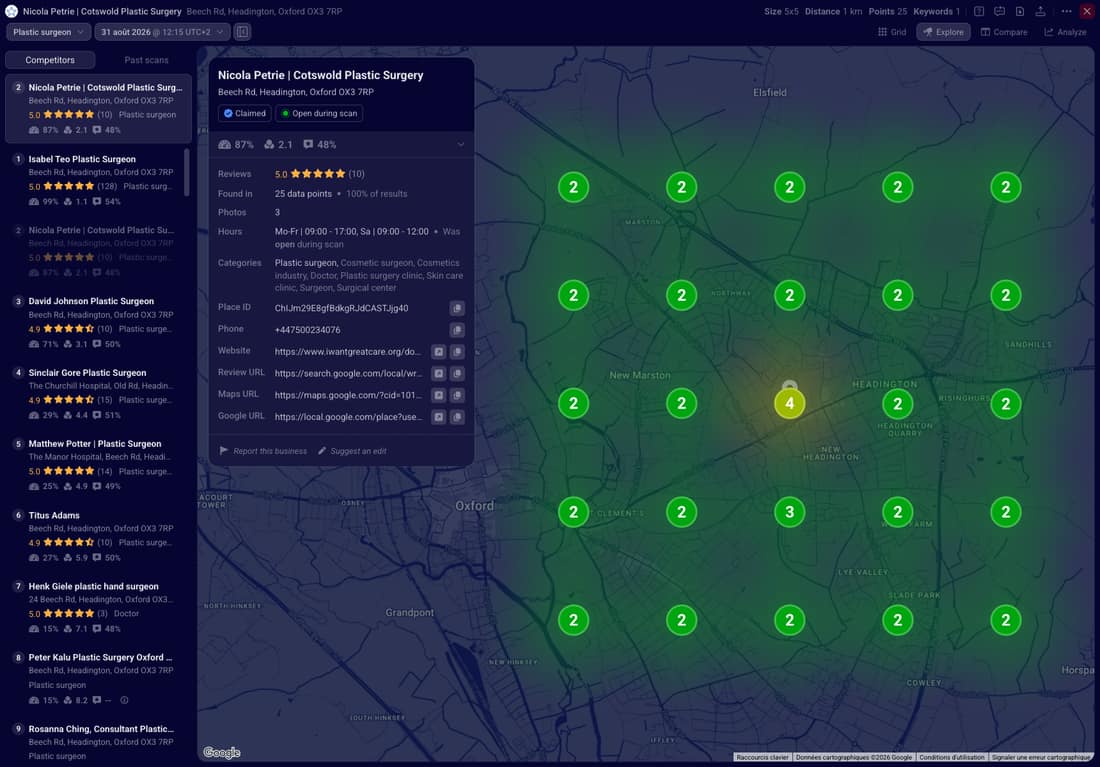Copy the Google URL
Screen dimensions: 1100x767
[457, 417]
